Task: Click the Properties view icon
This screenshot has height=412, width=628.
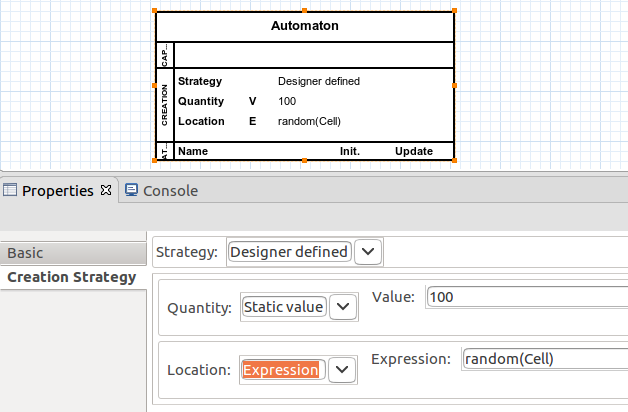Action: pyautogui.click(x=11, y=191)
